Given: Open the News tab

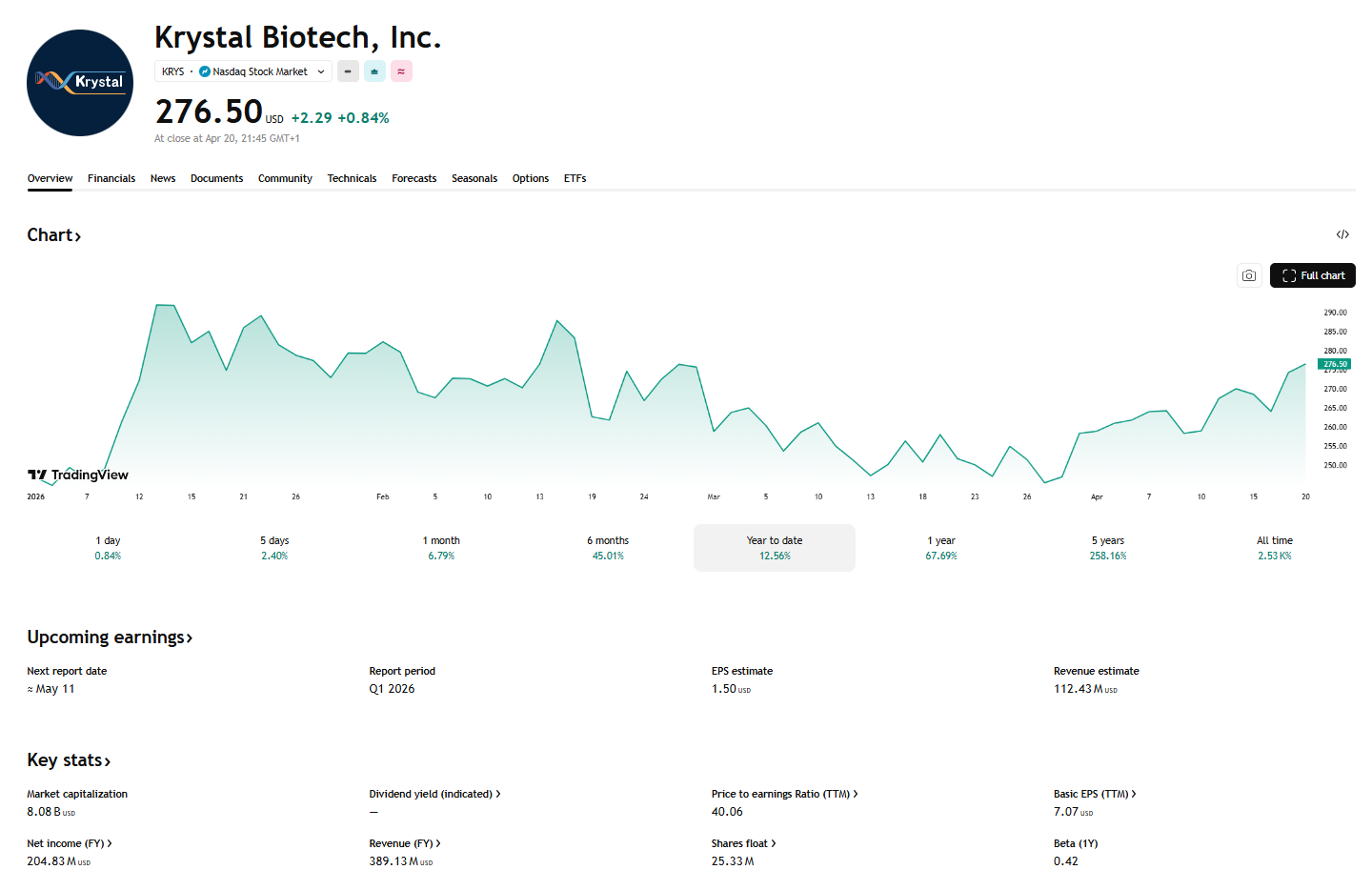Looking at the screenshot, I should [163, 178].
